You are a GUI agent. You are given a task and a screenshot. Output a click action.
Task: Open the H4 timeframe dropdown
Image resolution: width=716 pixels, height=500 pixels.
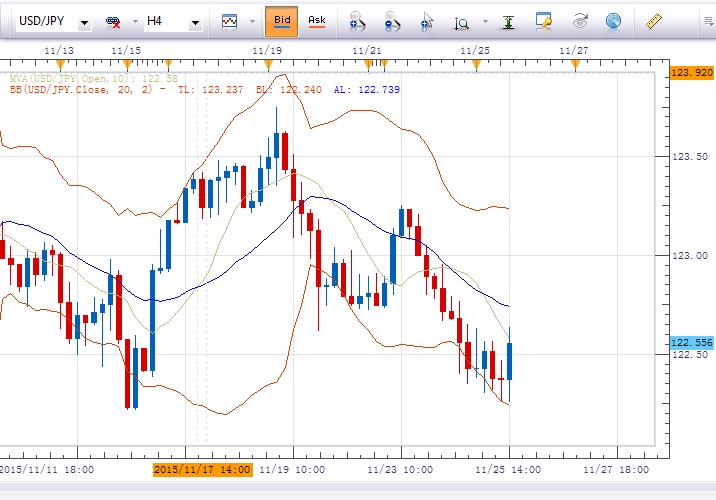point(195,22)
